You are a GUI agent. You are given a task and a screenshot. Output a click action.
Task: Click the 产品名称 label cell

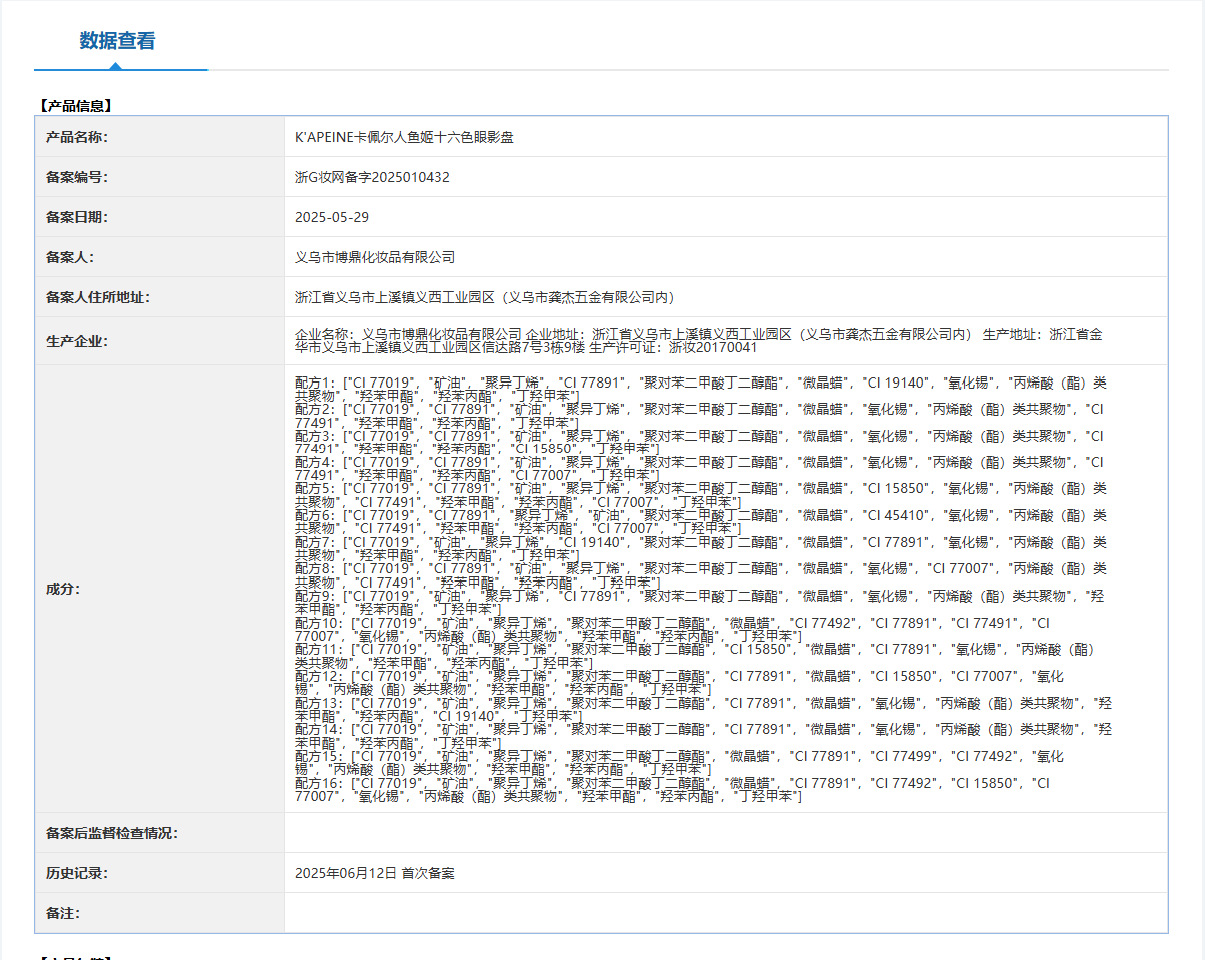(160, 137)
